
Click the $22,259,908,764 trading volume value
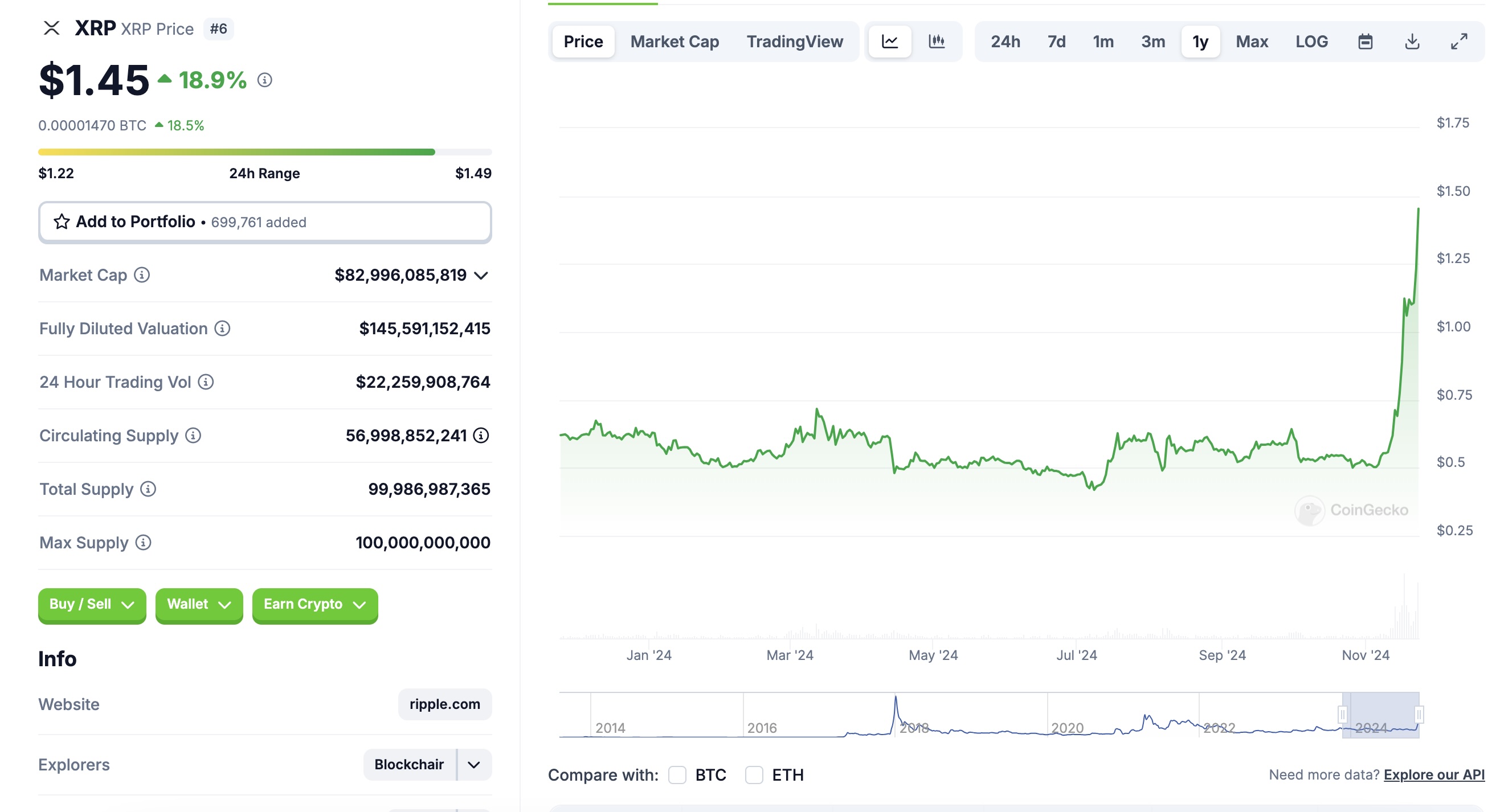pyautogui.click(x=423, y=382)
